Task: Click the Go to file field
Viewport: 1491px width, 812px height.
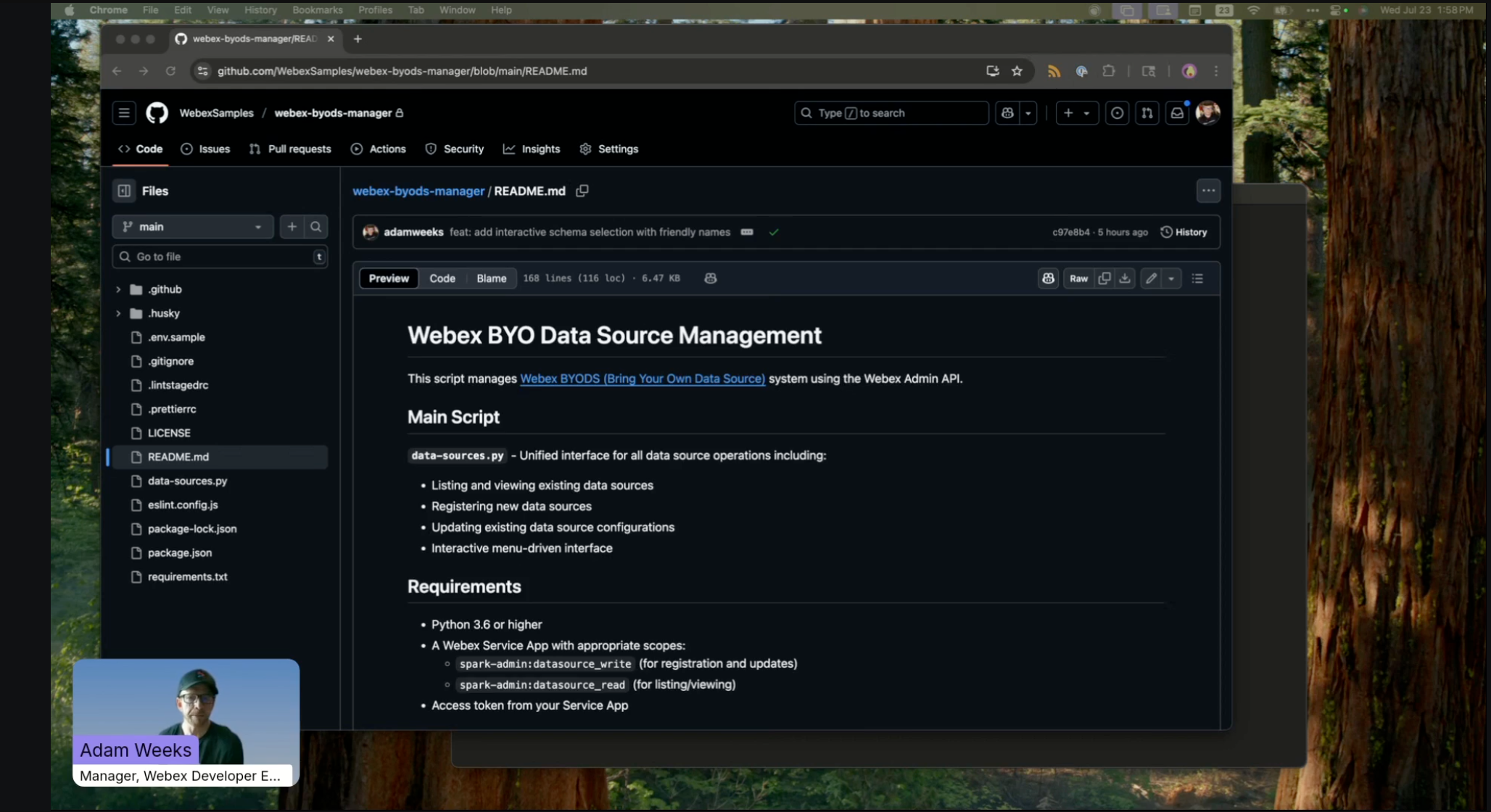Action: tap(218, 257)
